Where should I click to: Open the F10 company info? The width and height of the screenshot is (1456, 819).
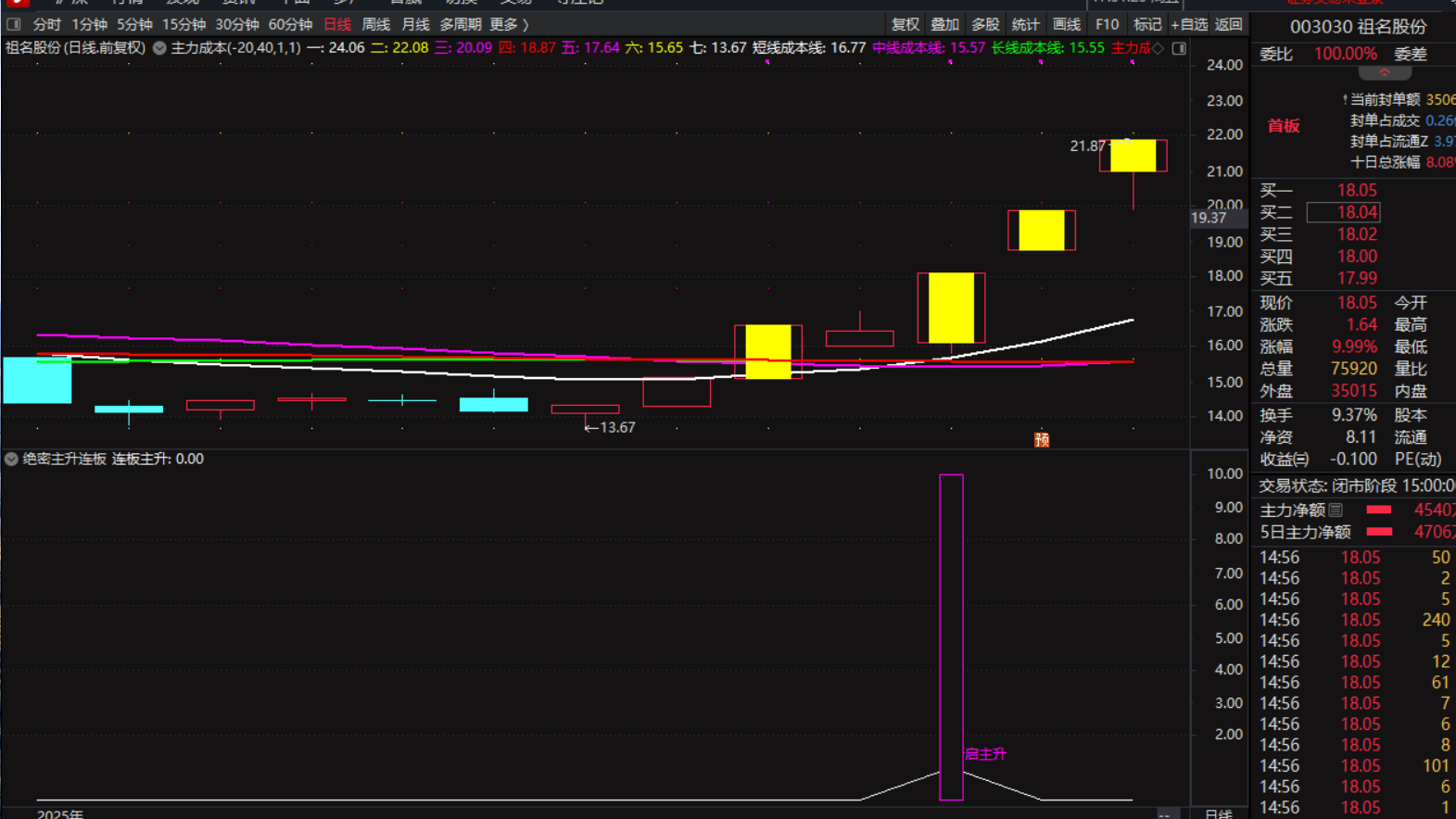pyautogui.click(x=1107, y=25)
